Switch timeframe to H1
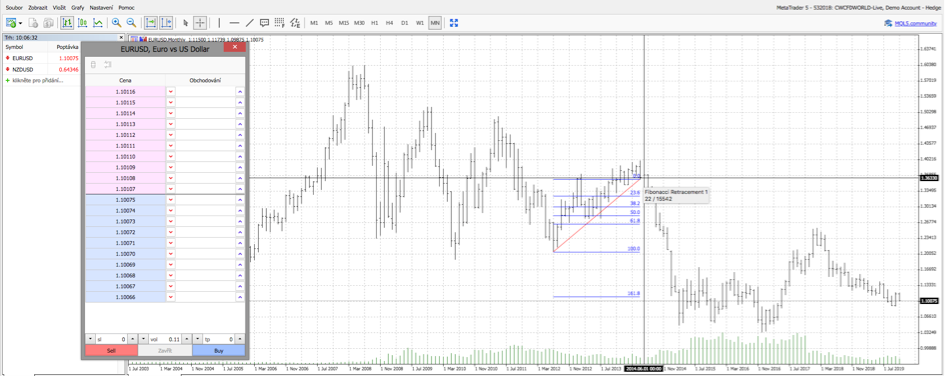This screenshot has height=376, width=945. click(375, 23)
